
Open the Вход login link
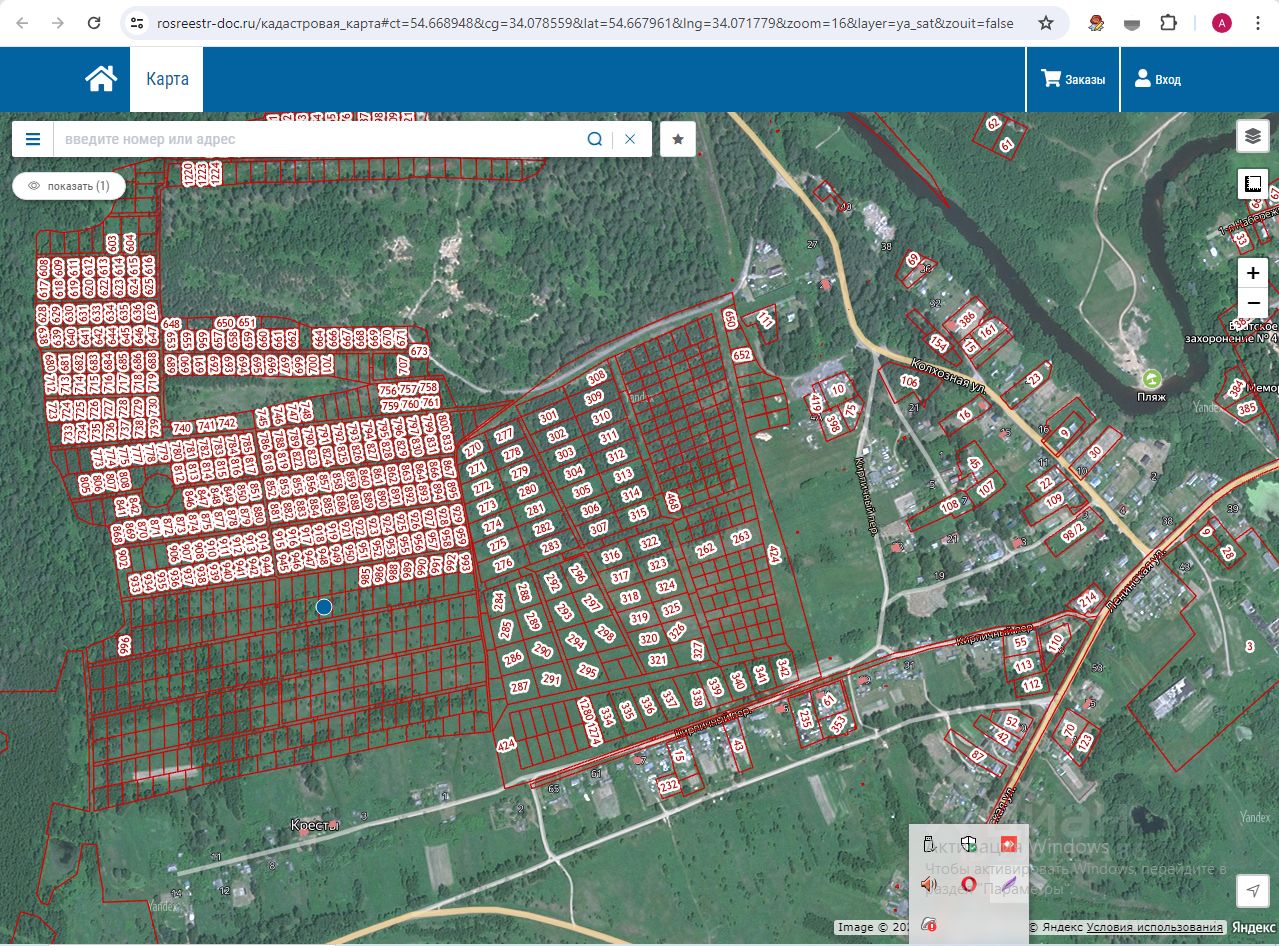point(1157,79)
